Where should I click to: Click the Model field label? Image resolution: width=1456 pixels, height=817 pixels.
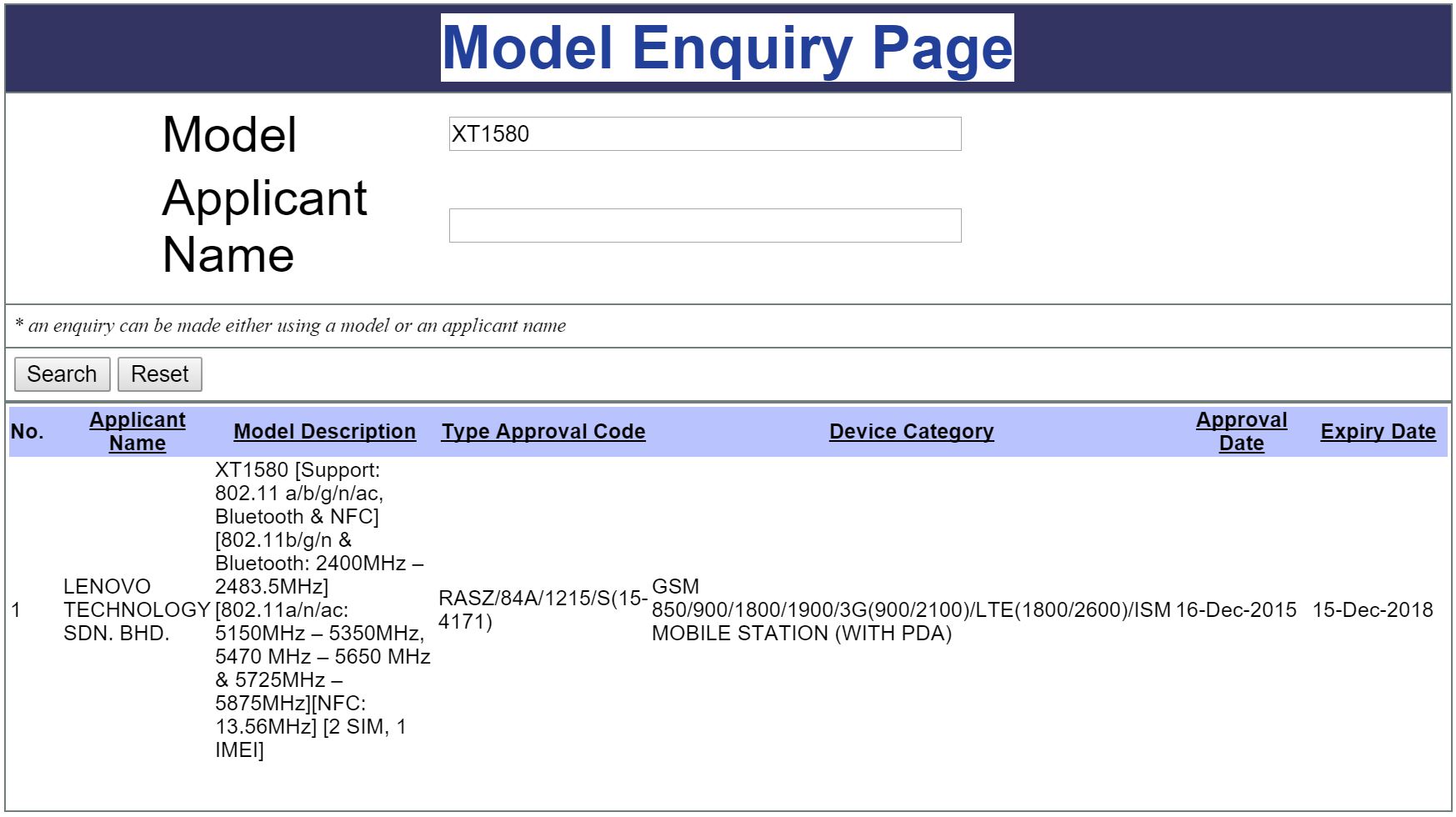pos(229,135)
